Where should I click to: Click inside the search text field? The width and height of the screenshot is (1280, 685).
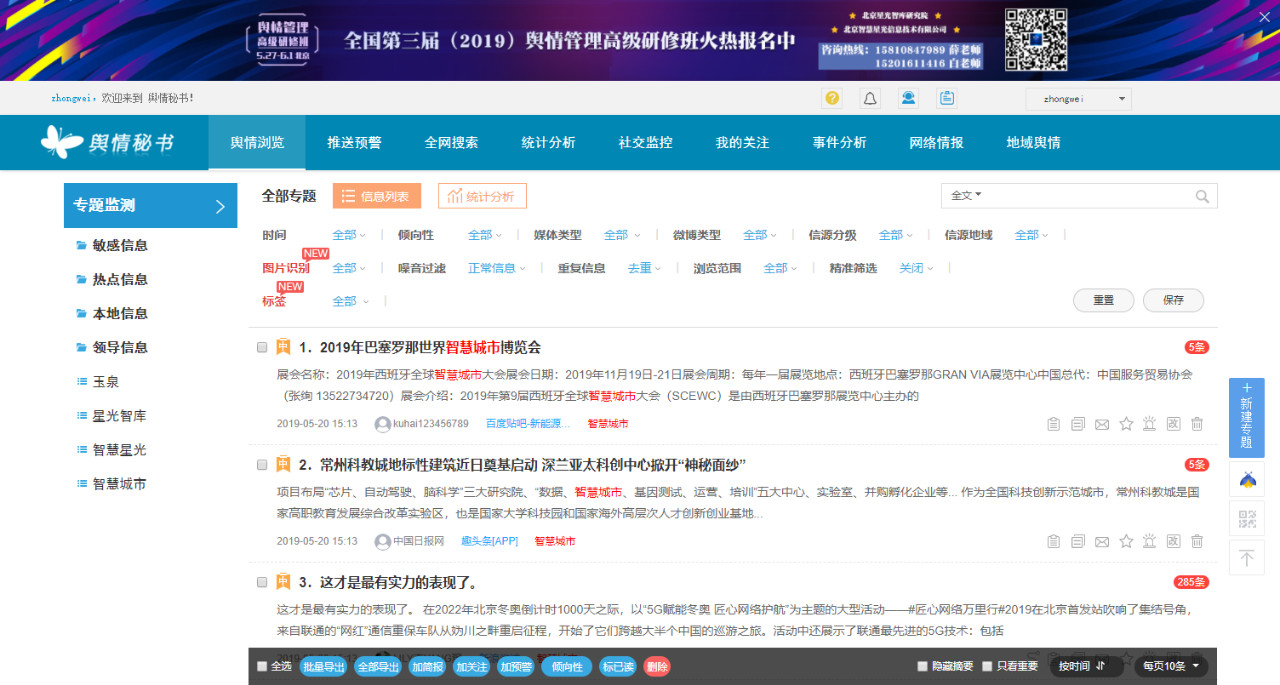coord(1088,196)
